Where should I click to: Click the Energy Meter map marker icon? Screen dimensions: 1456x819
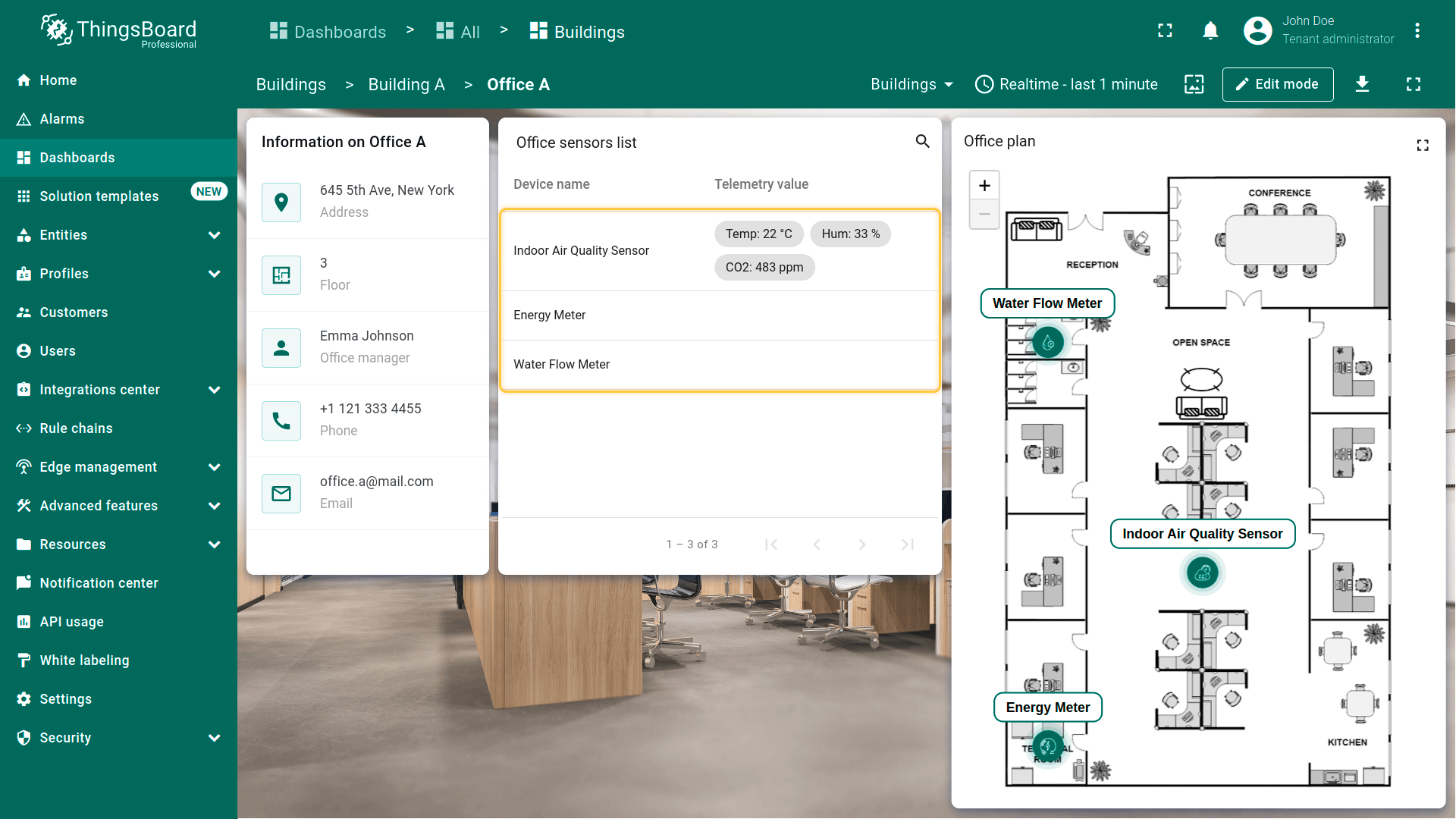point(1048,746)
